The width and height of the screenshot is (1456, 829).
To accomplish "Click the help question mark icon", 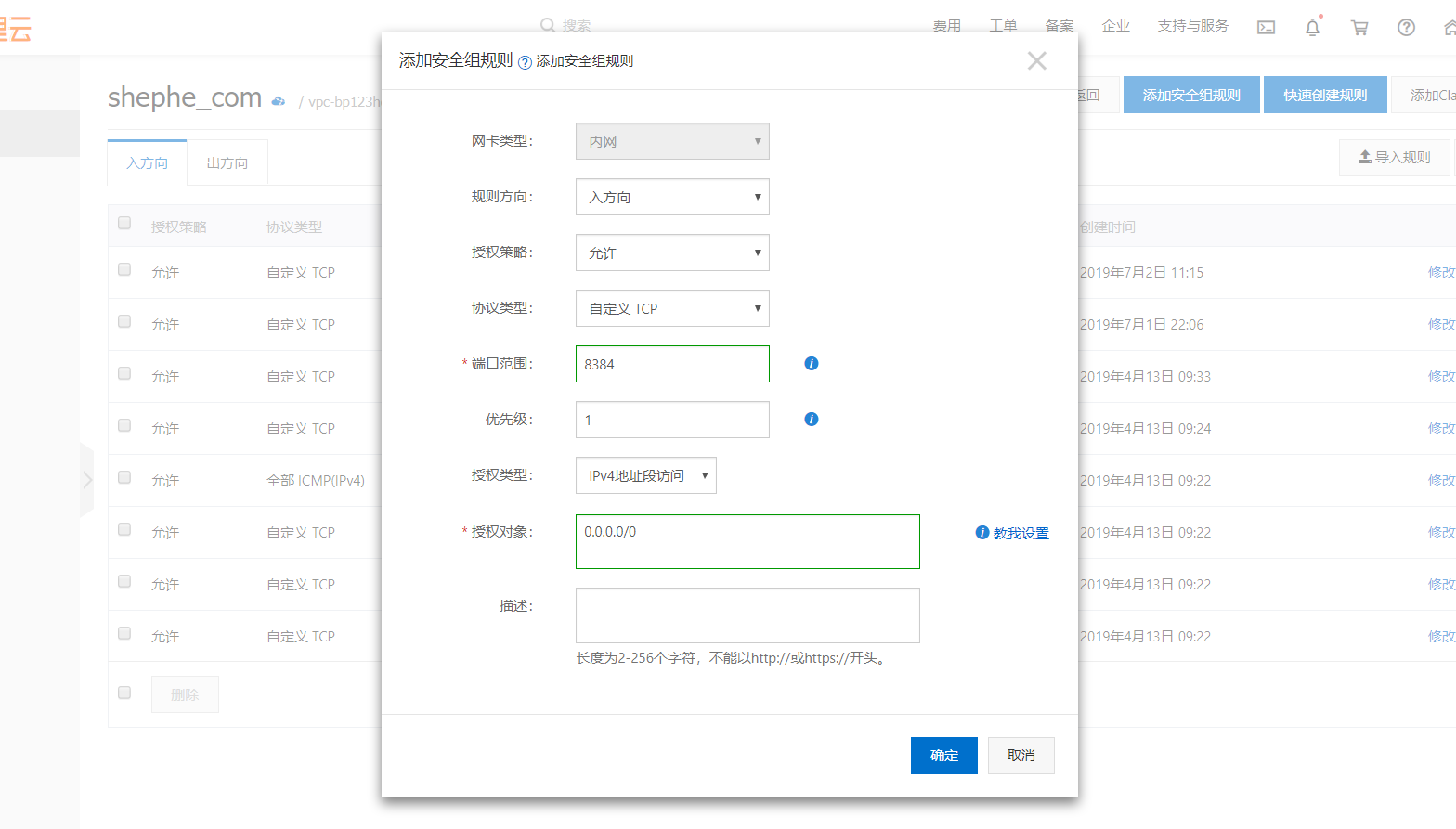I will click(1406, 28).
